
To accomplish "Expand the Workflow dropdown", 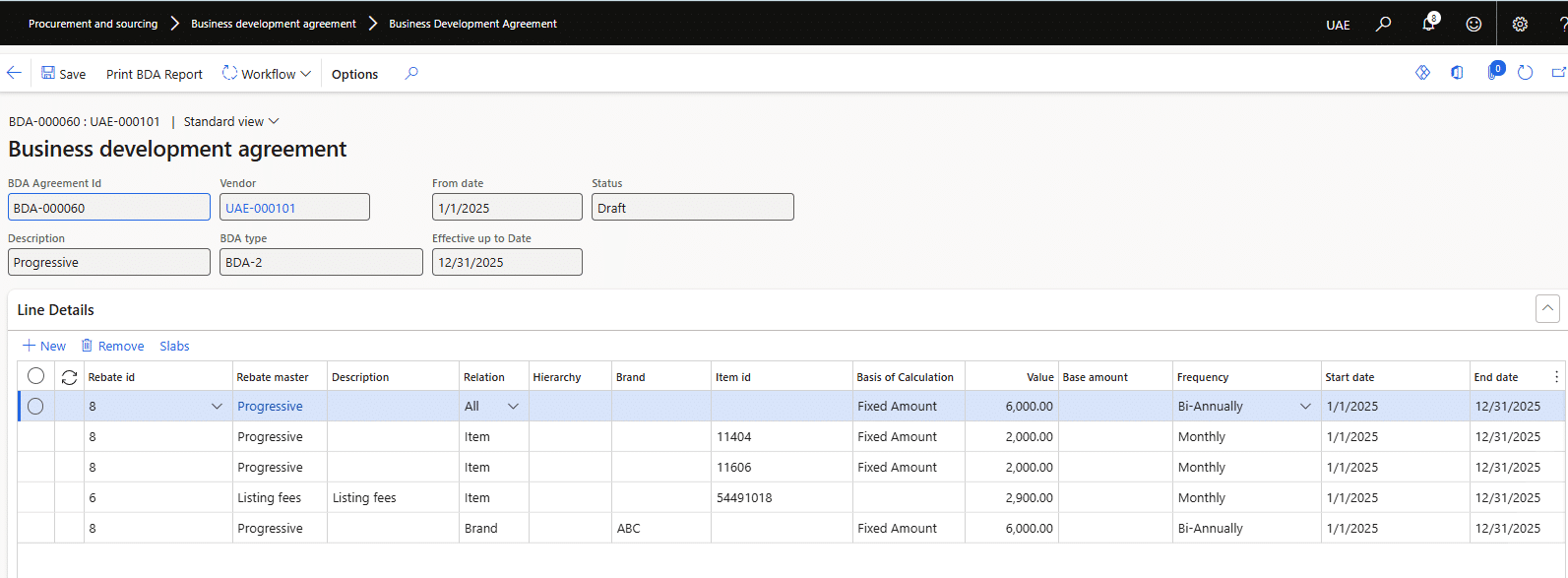I will tap(267, 74).
